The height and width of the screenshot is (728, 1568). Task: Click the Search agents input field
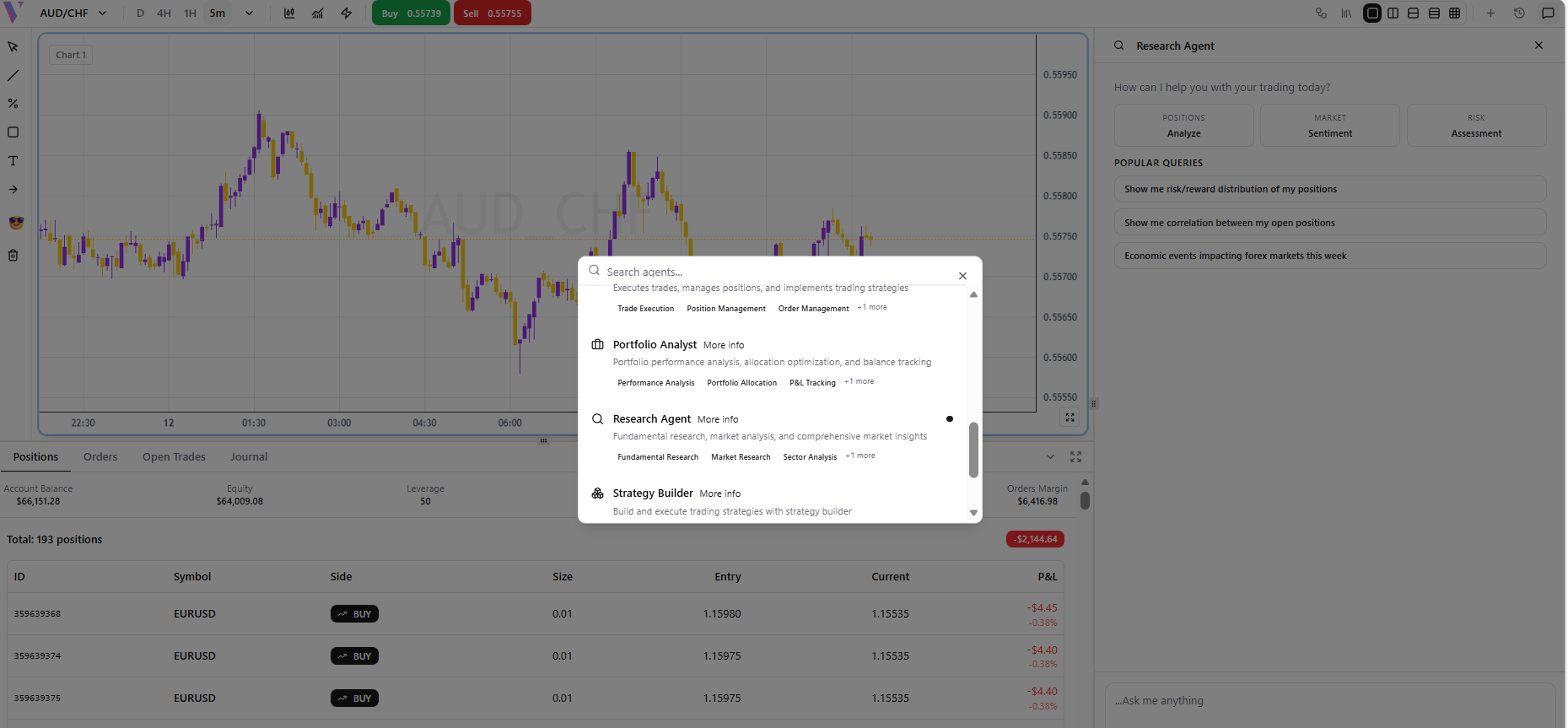(x=776, y=272)
